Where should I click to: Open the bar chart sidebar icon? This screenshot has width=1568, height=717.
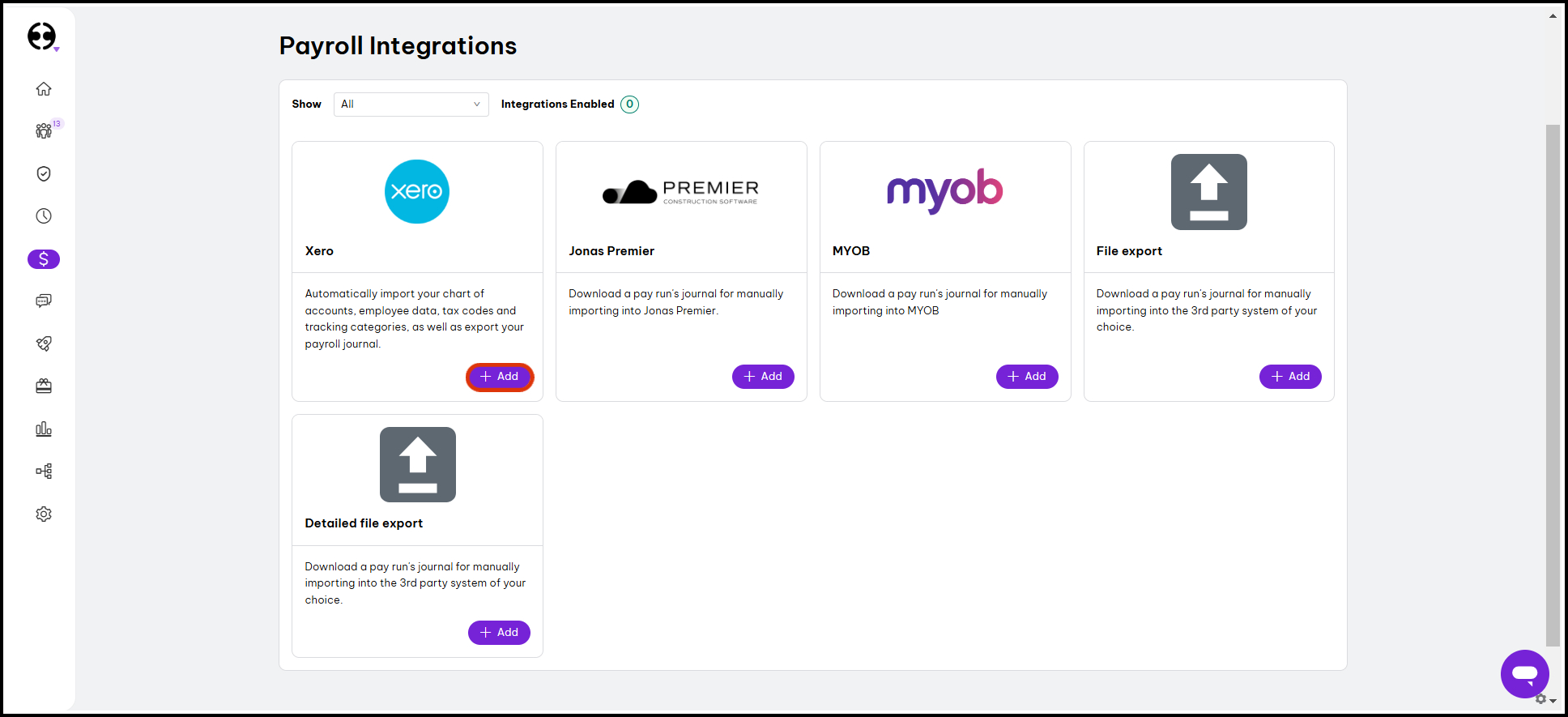(44, 429)
